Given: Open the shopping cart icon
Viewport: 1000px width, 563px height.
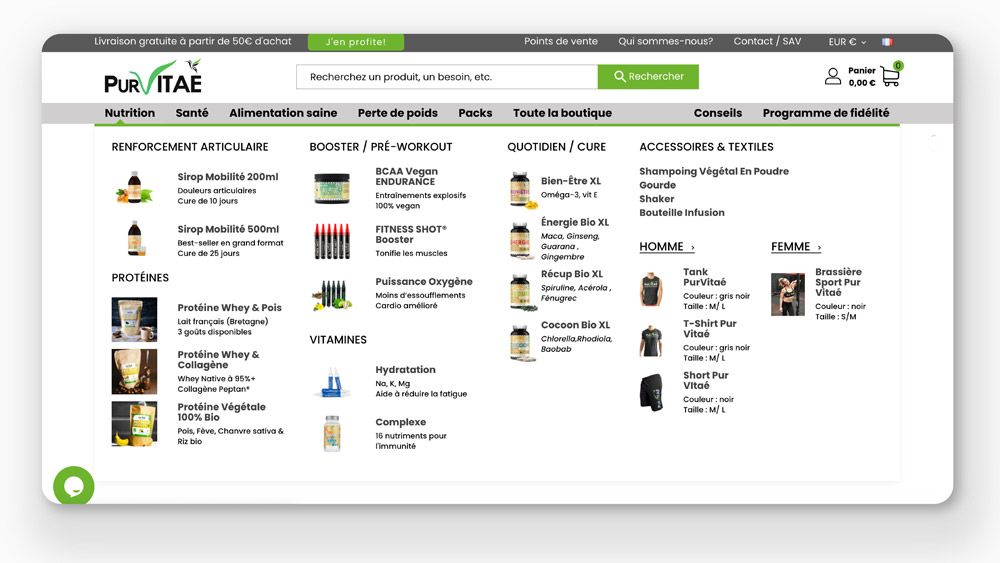Looking at the screenshot, I should [891, 75].
